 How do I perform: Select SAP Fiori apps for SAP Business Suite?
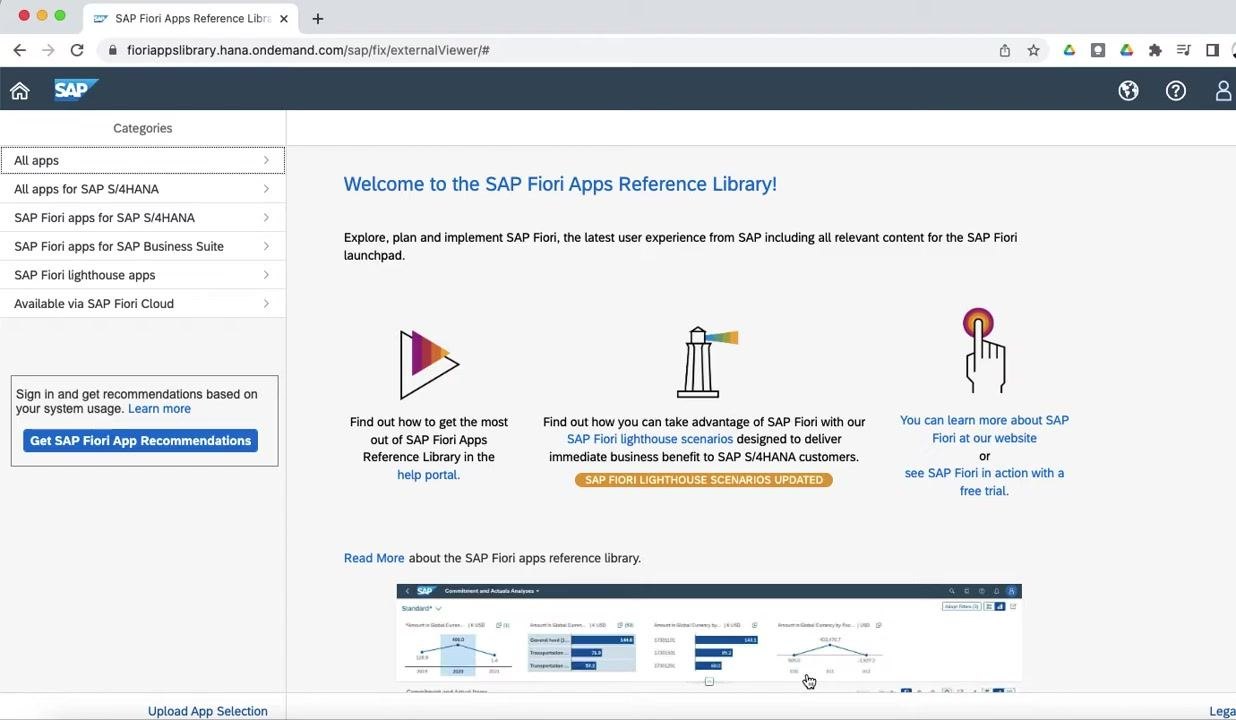(x=143, y=246)
